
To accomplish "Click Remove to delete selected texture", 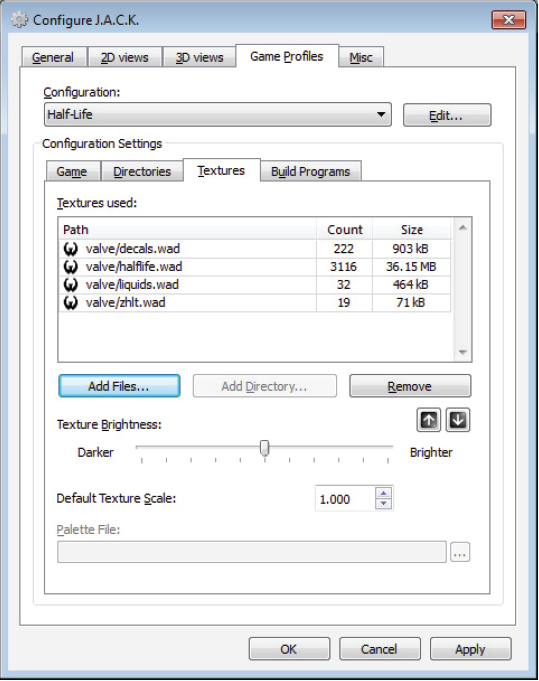I will 410,386.
